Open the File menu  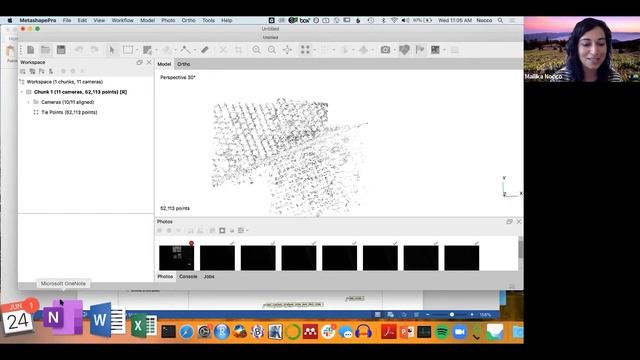coord(67,20)
